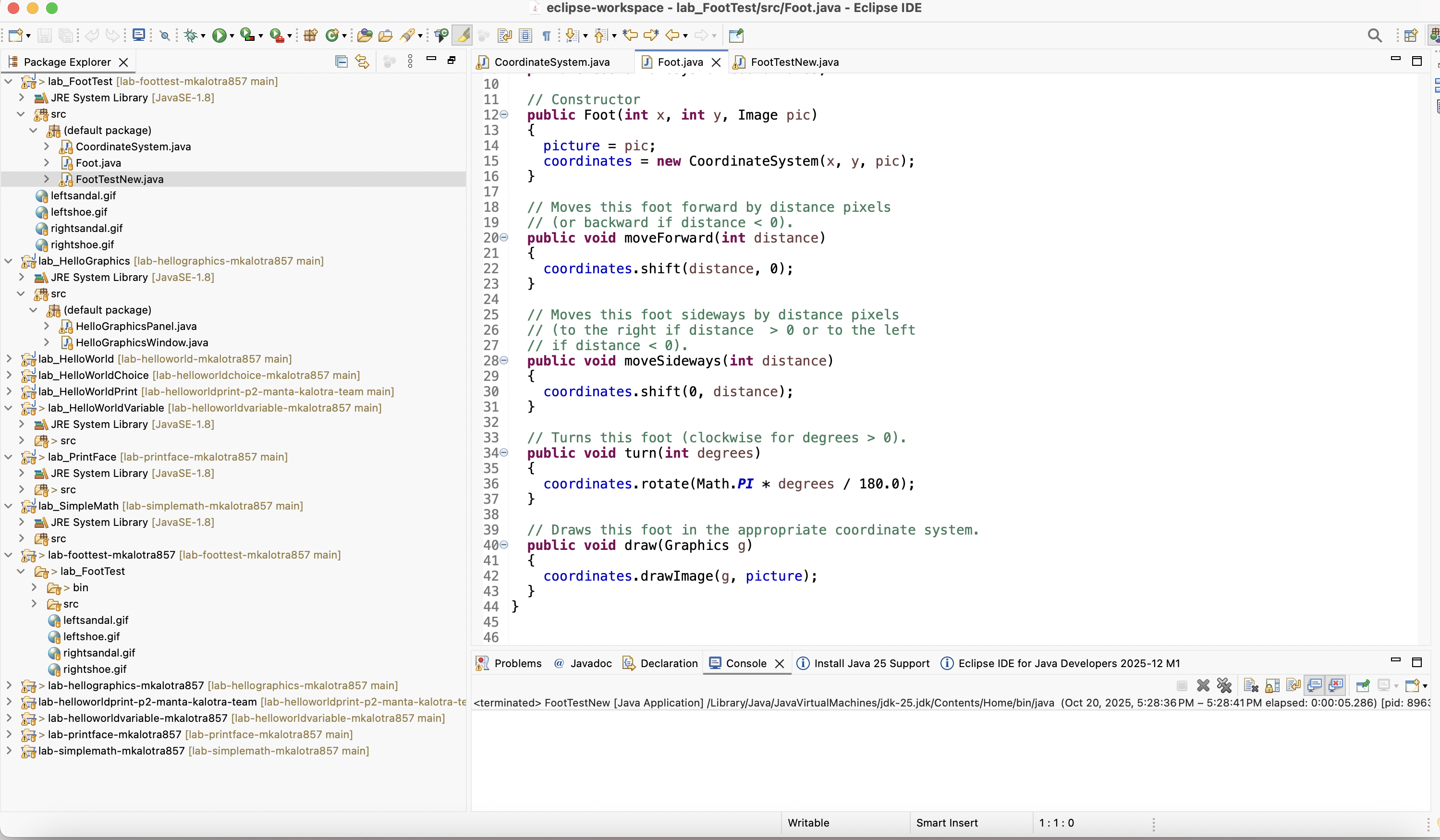
Task: Click the green Run button in toolbar
Action: [218, 36]
